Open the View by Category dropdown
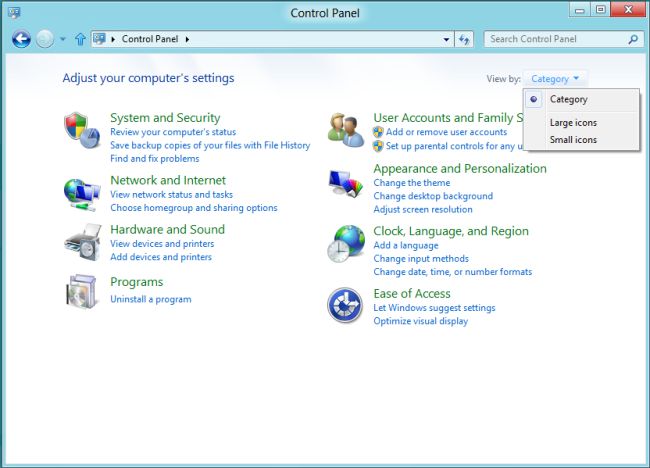Viewport: 650px width, 468px height. pyautogui.click(x=555, y=79)
